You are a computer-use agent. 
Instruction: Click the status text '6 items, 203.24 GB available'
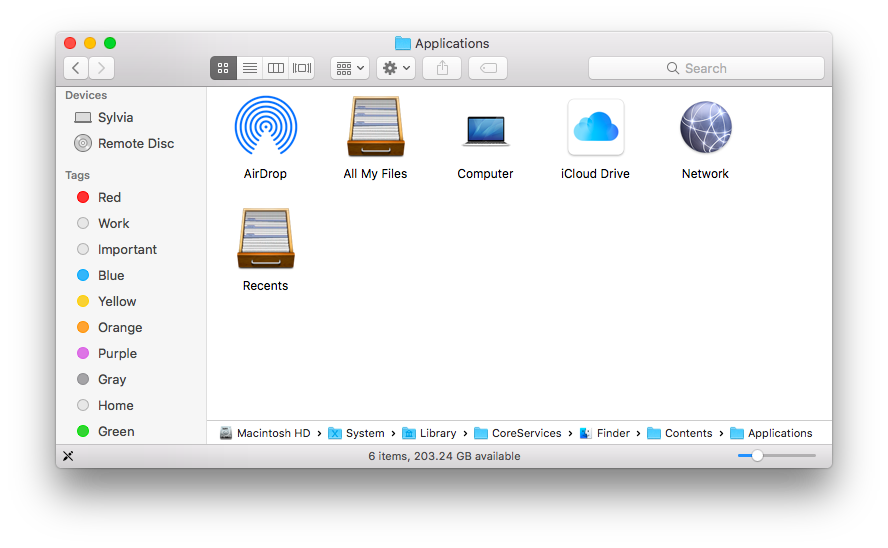[444, 456]
